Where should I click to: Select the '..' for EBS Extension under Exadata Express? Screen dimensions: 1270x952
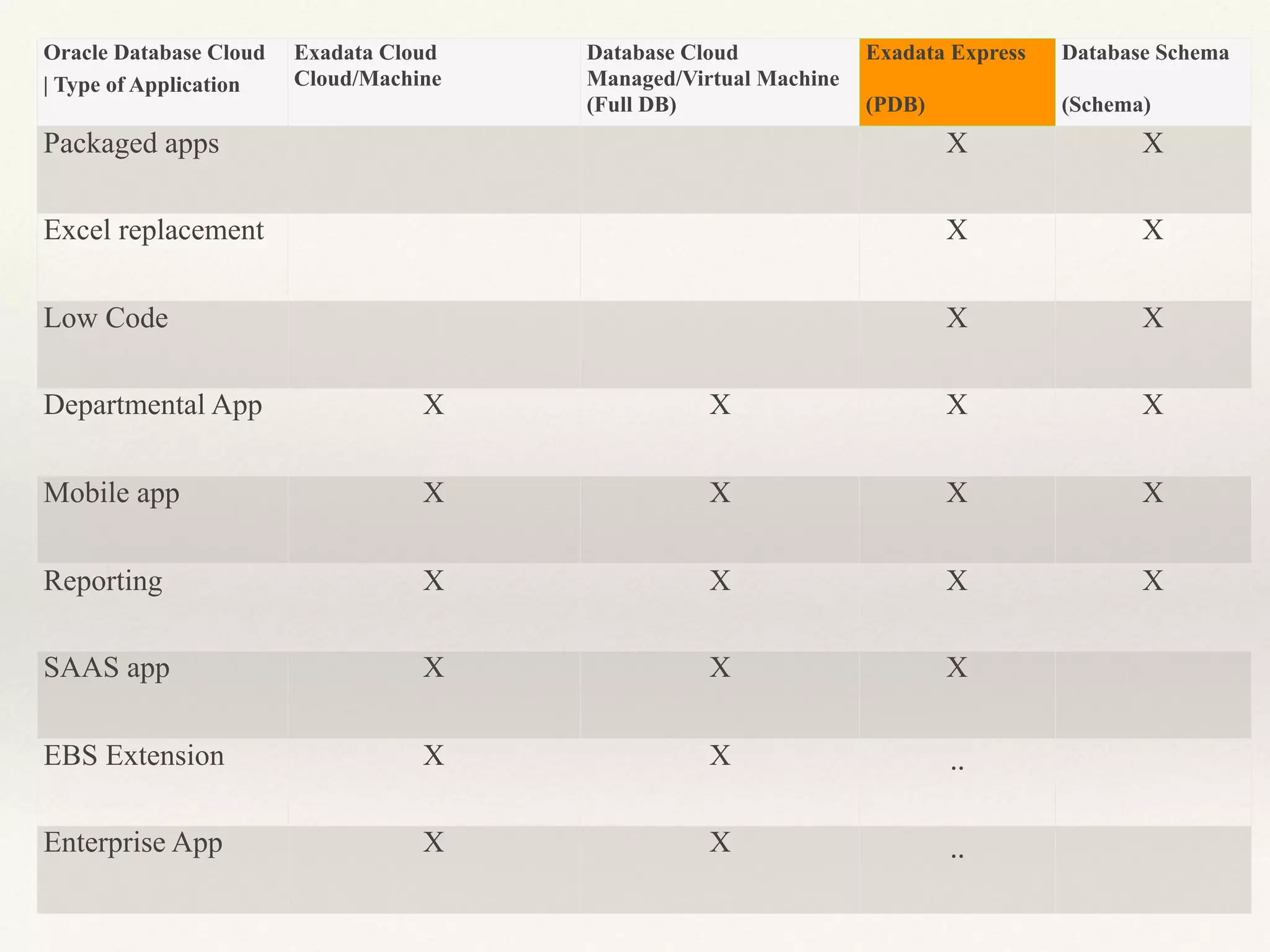[957, 769]
